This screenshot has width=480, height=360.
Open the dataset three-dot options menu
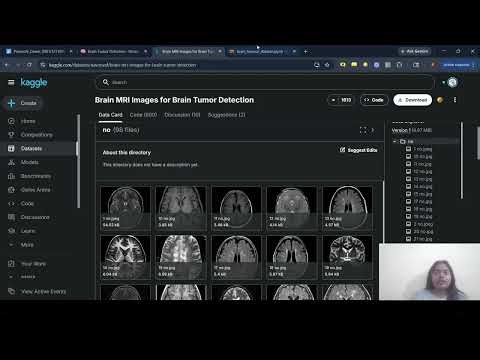pos(455,100)
